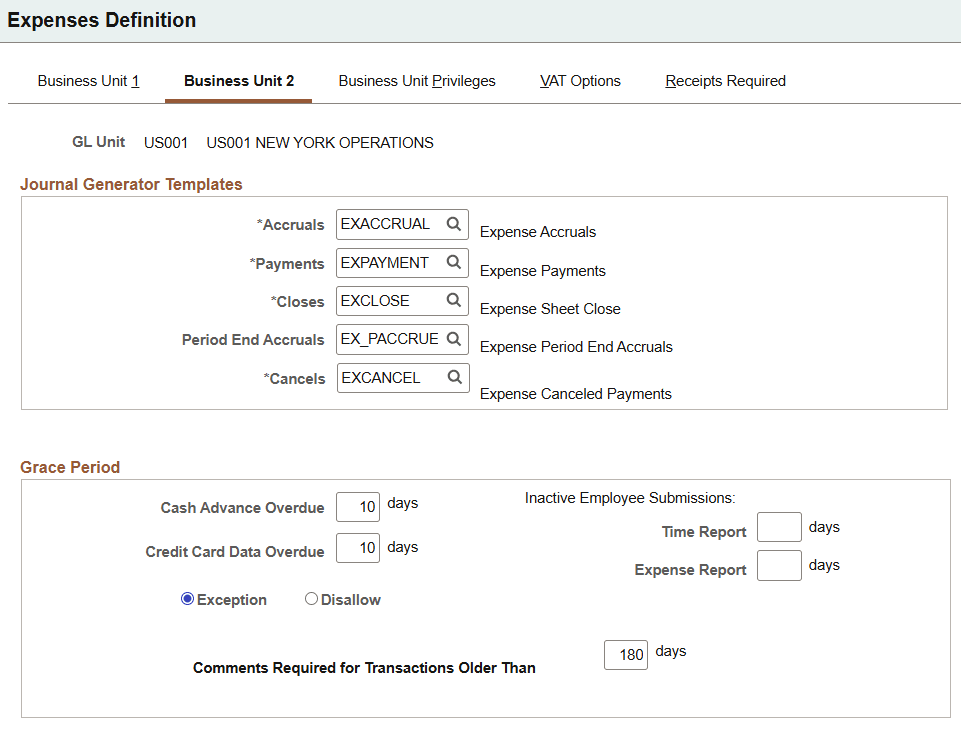Go to Business Unit 1 tab
The image size is (961, 729).
[88, 81]
